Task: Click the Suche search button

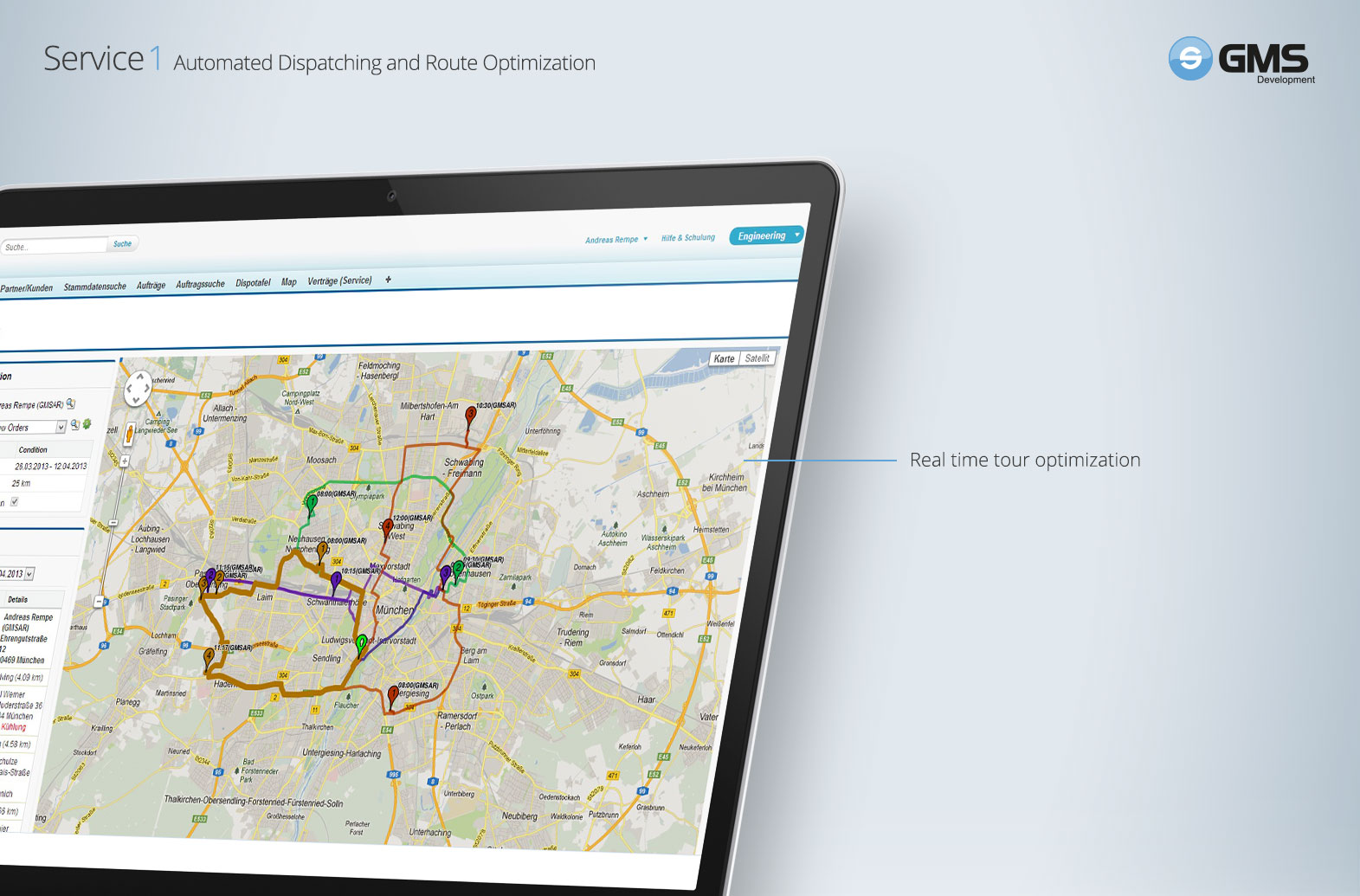Action: pyautogui.click(x=123, y=244)
